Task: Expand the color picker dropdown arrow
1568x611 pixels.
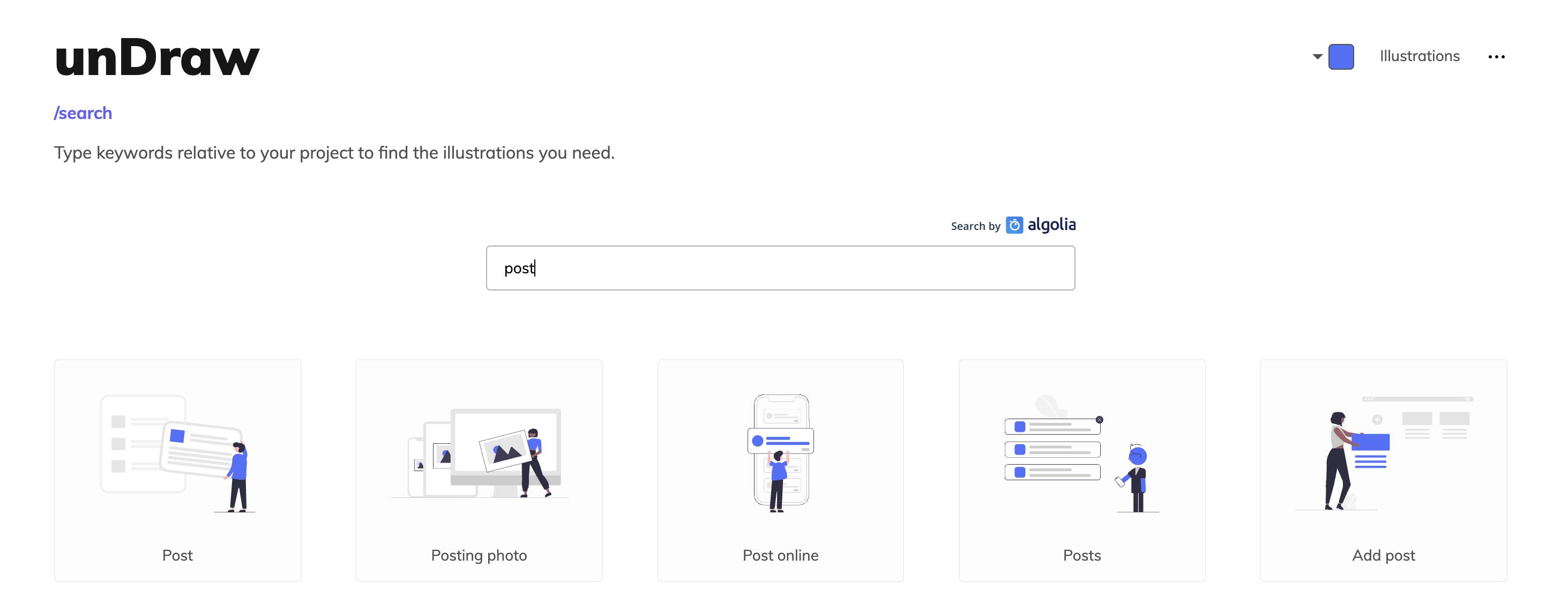Action: click(1317, 57)
